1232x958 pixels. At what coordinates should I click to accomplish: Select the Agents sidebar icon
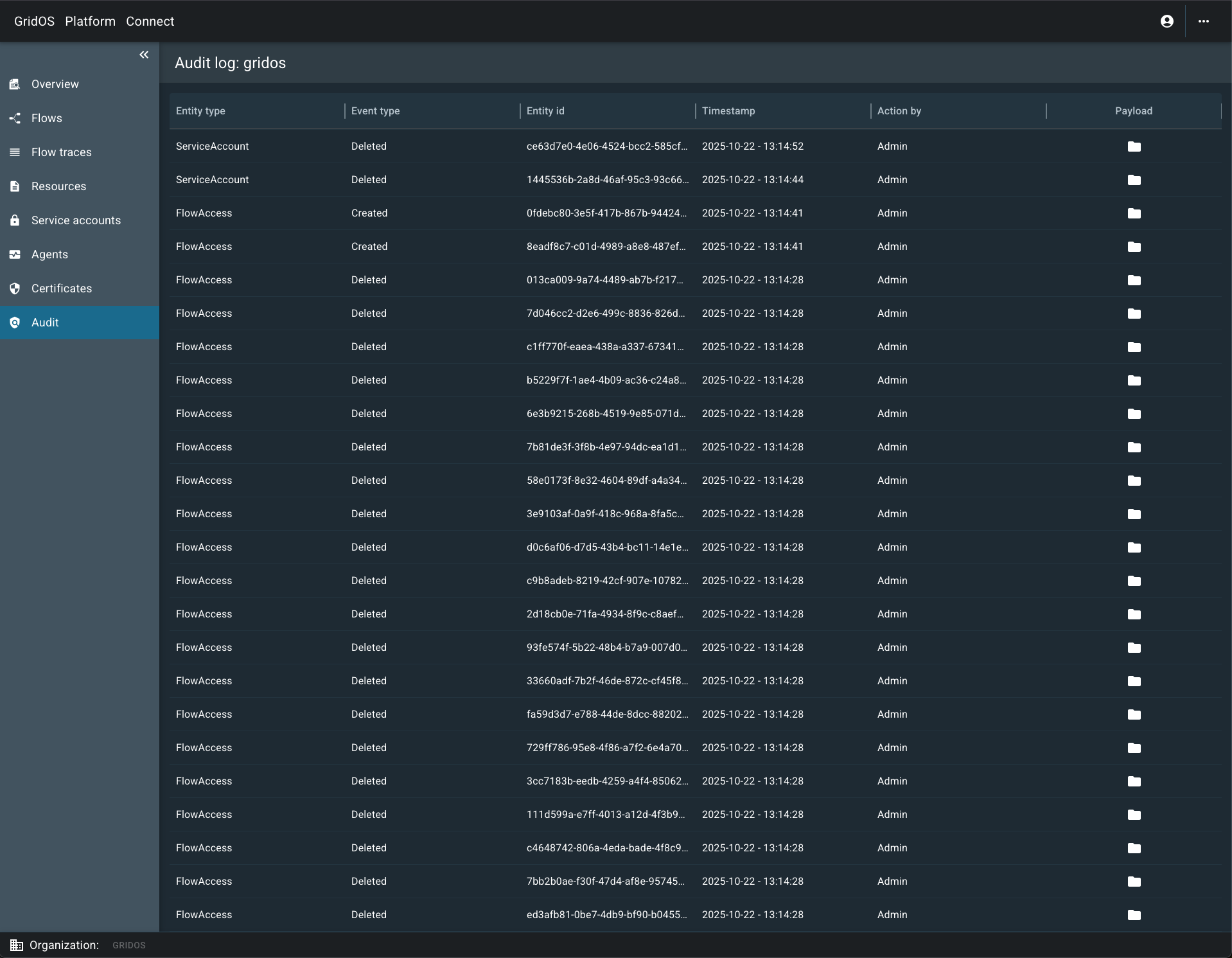tap(15, 254)
